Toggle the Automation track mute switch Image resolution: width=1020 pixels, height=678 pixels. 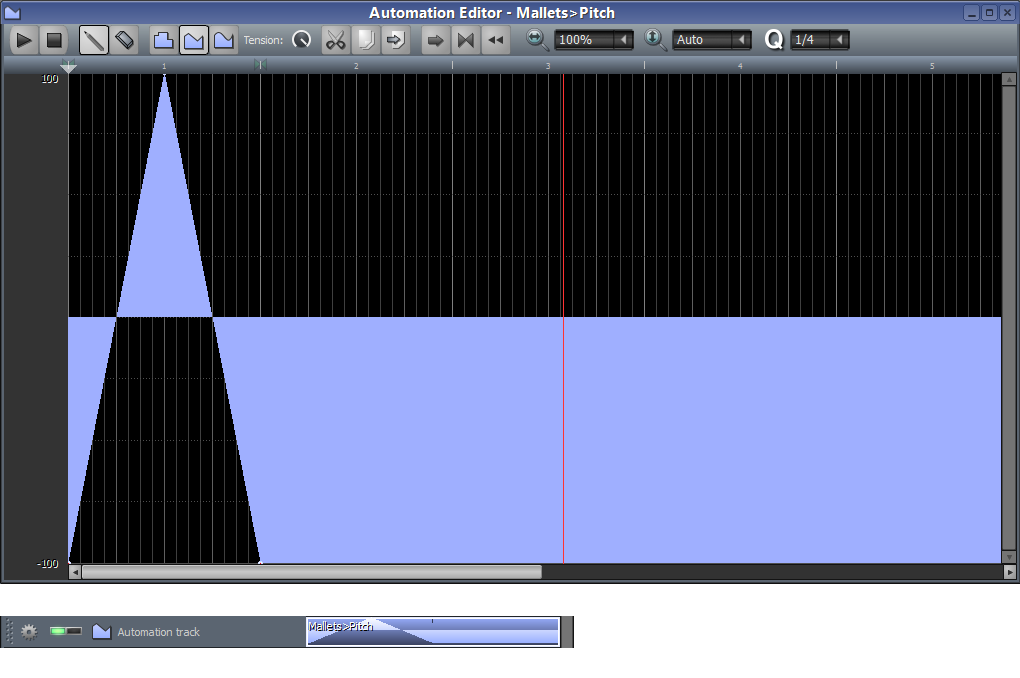click(65, 632)
